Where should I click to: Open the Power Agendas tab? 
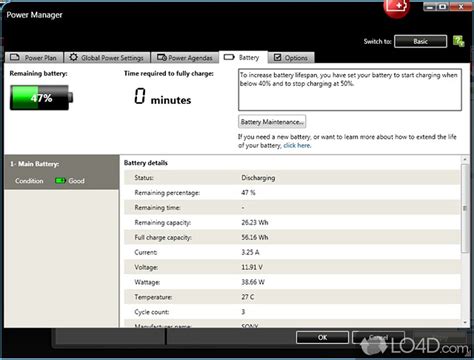coord(185,58)
